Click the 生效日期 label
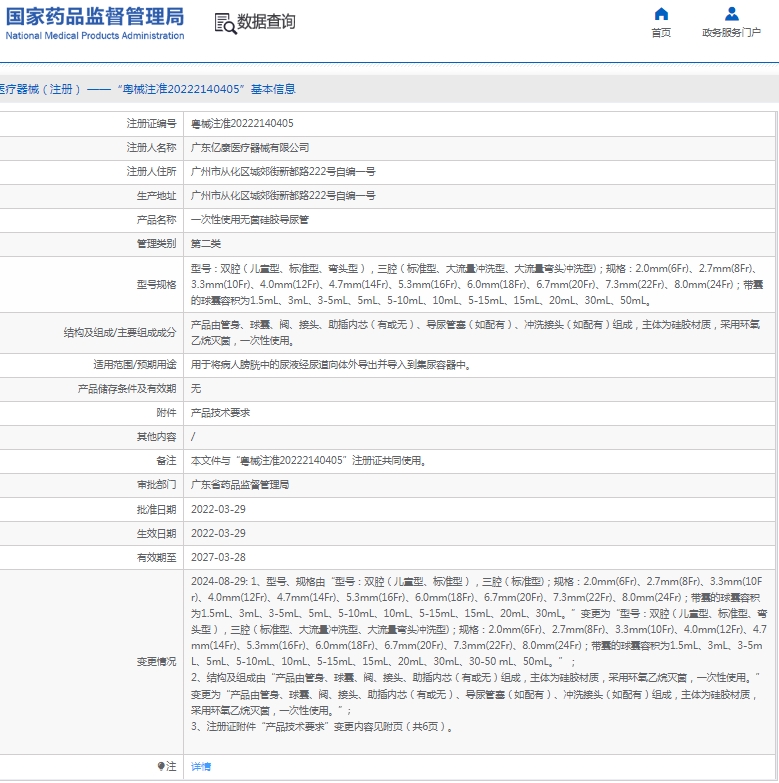This screenshot has height=783, width=779. click(x=156, y=533)
